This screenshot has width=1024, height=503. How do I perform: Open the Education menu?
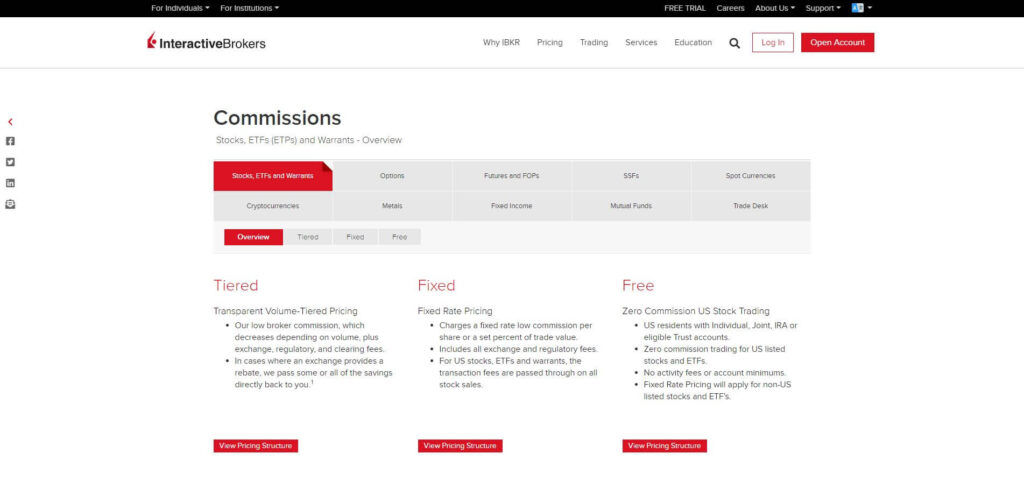[x=693, y=42]
